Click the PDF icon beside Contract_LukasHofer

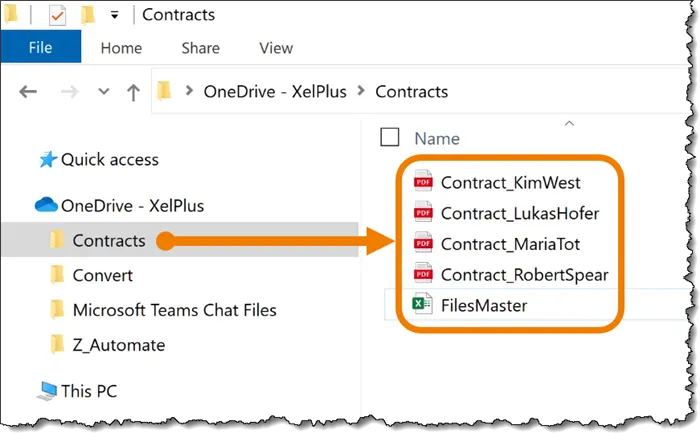click(x=423, y=213)
